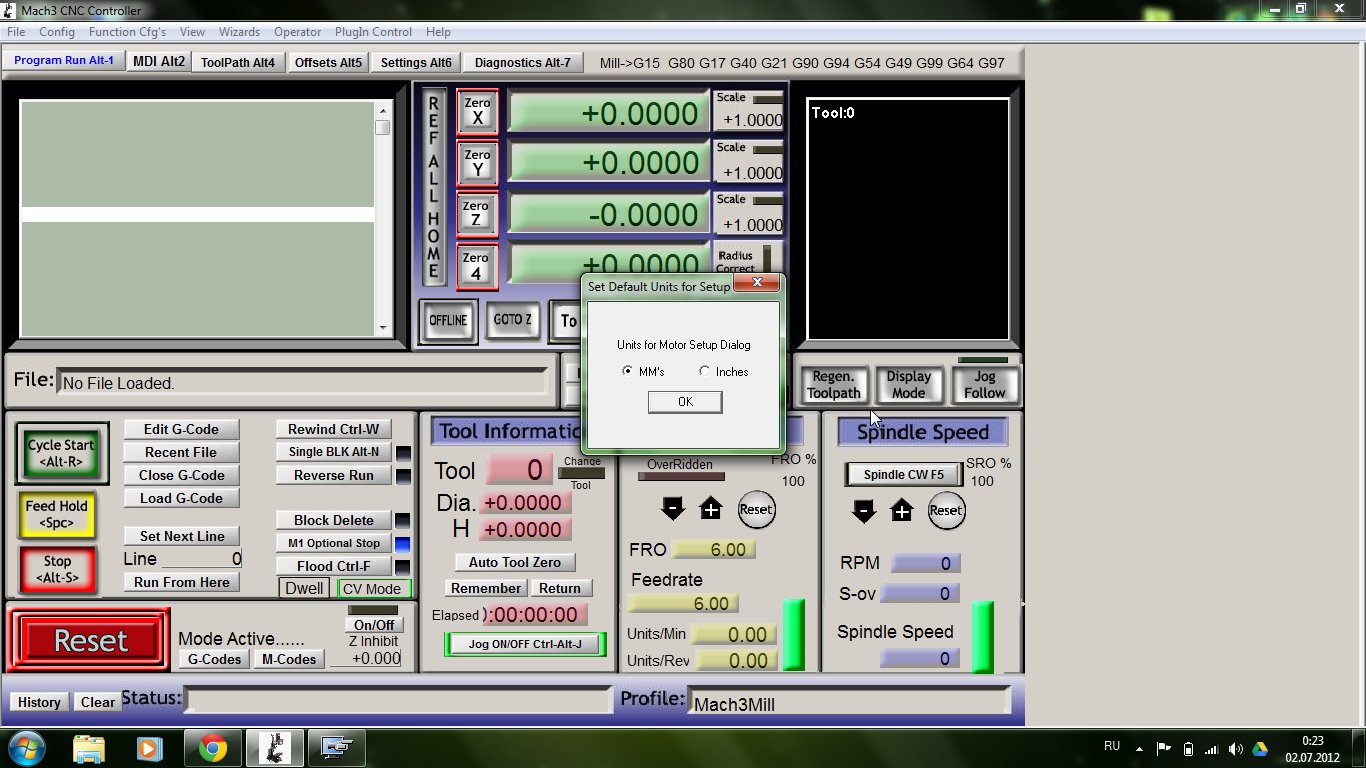Click OK in the units dialog
The image size is (1366, 768).
coord(685,402)
